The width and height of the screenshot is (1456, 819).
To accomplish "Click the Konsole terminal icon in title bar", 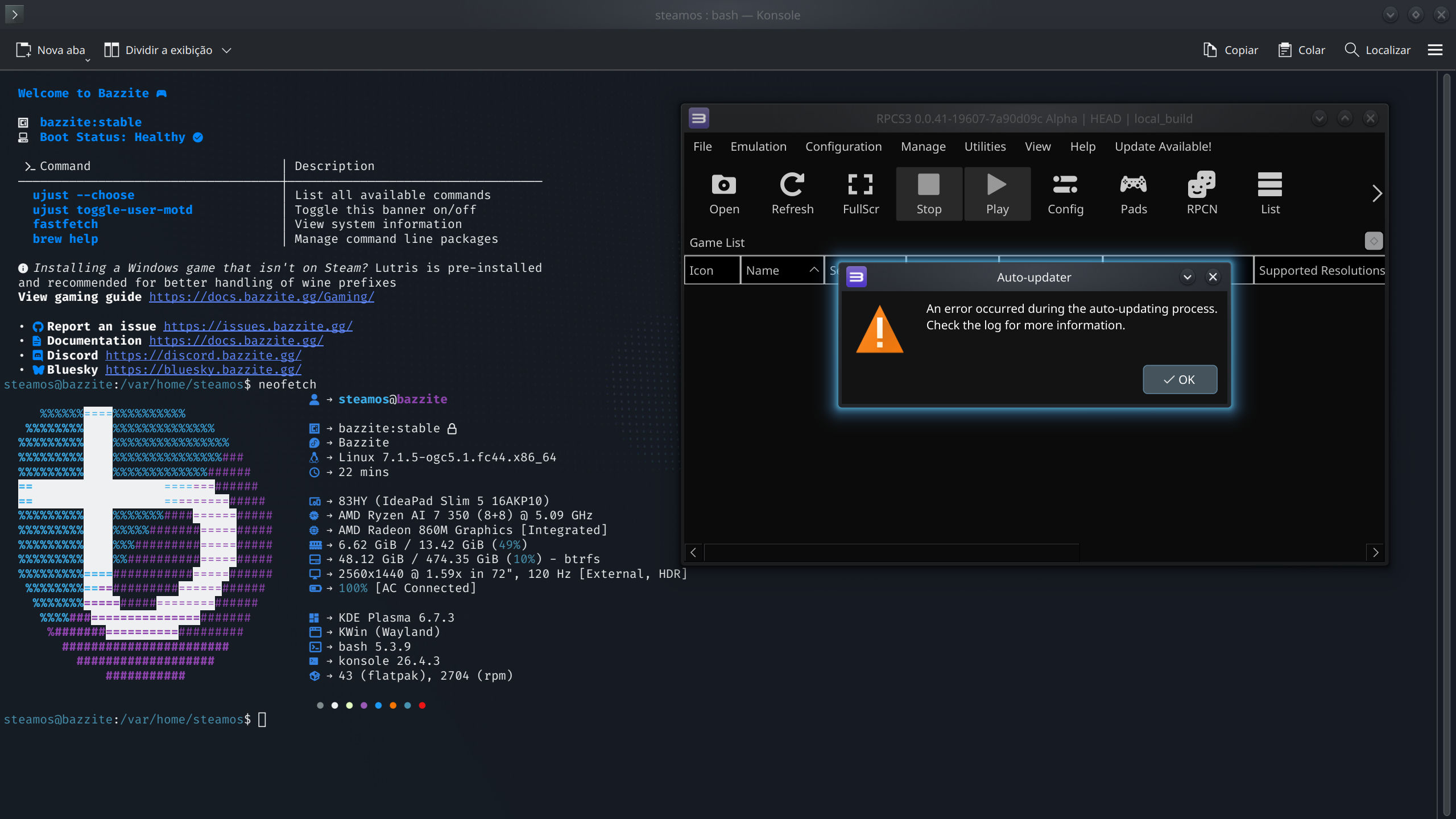I will point(15,14).
